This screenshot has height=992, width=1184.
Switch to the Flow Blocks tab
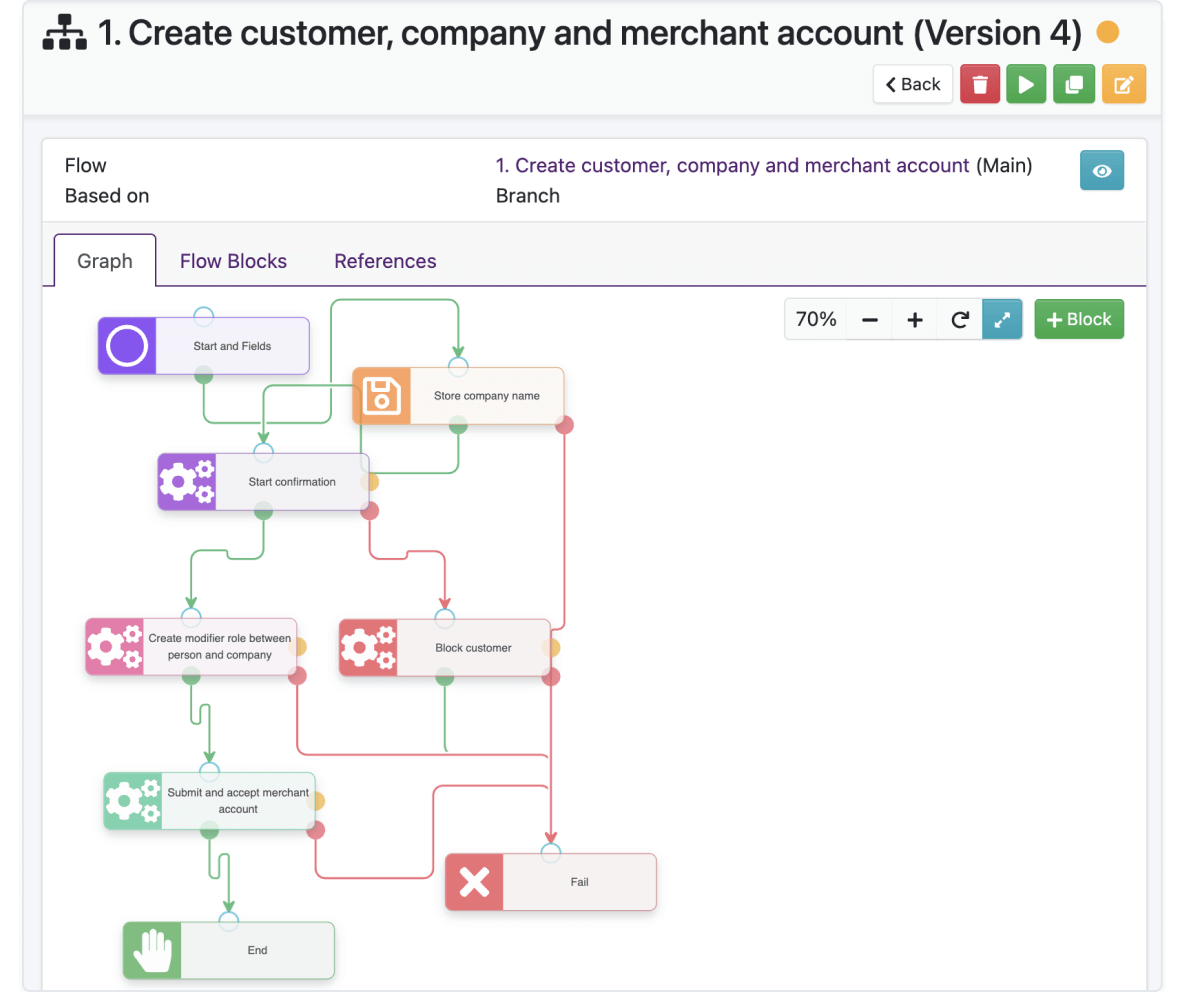pos(233,261)
